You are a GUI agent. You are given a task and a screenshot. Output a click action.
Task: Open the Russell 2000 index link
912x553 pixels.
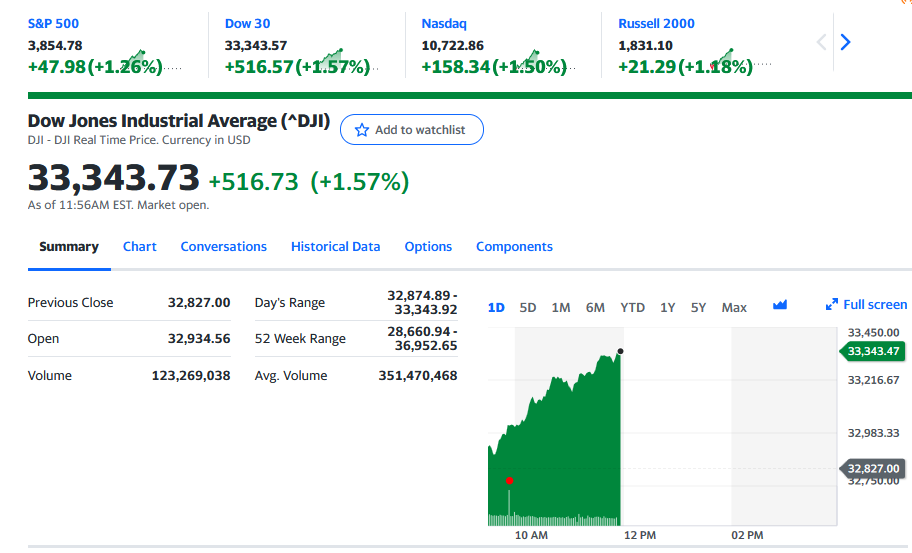pyautogui.click(x=656, y=24)
